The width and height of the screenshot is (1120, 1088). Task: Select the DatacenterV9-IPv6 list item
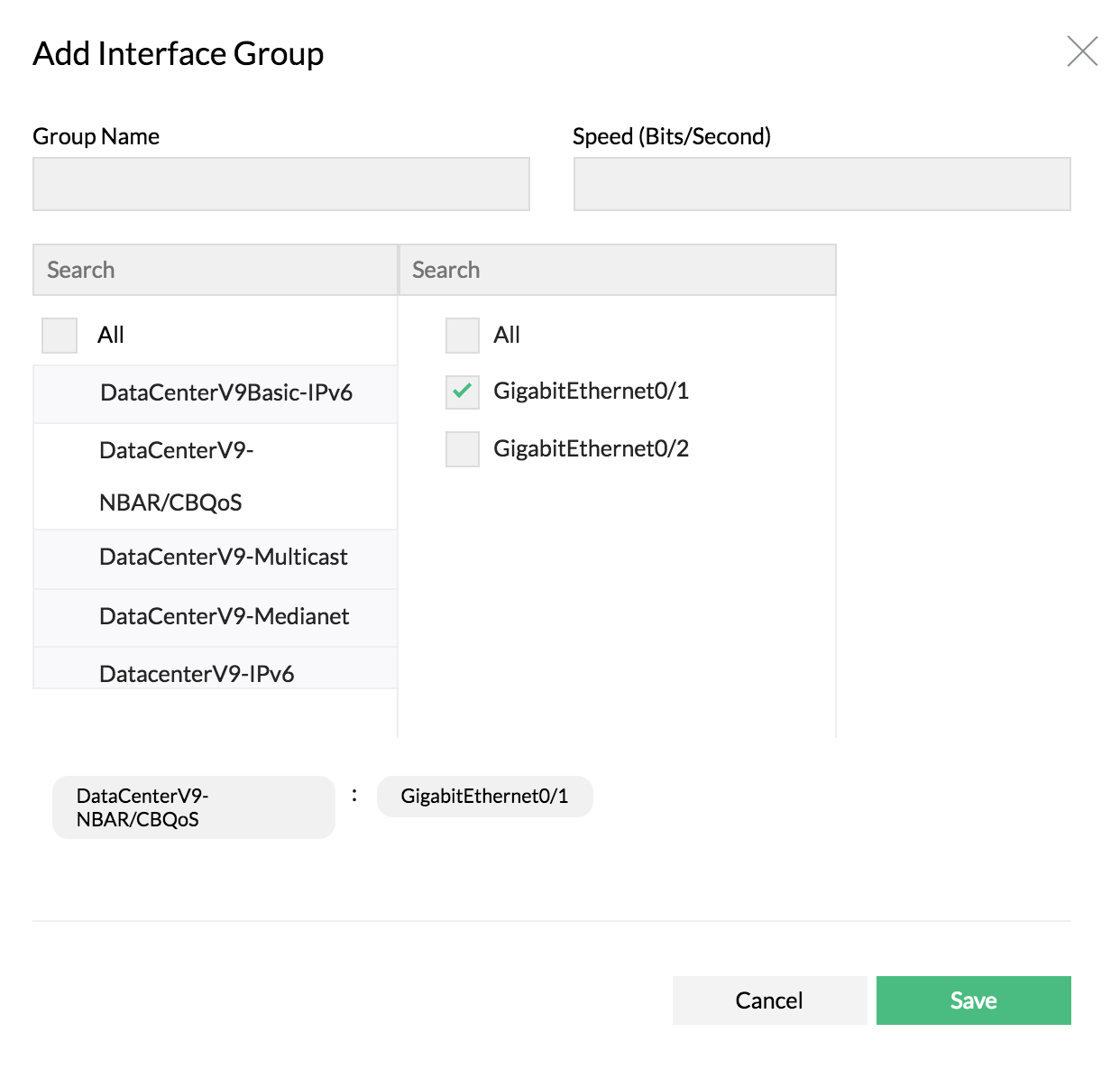click(197, 673)
